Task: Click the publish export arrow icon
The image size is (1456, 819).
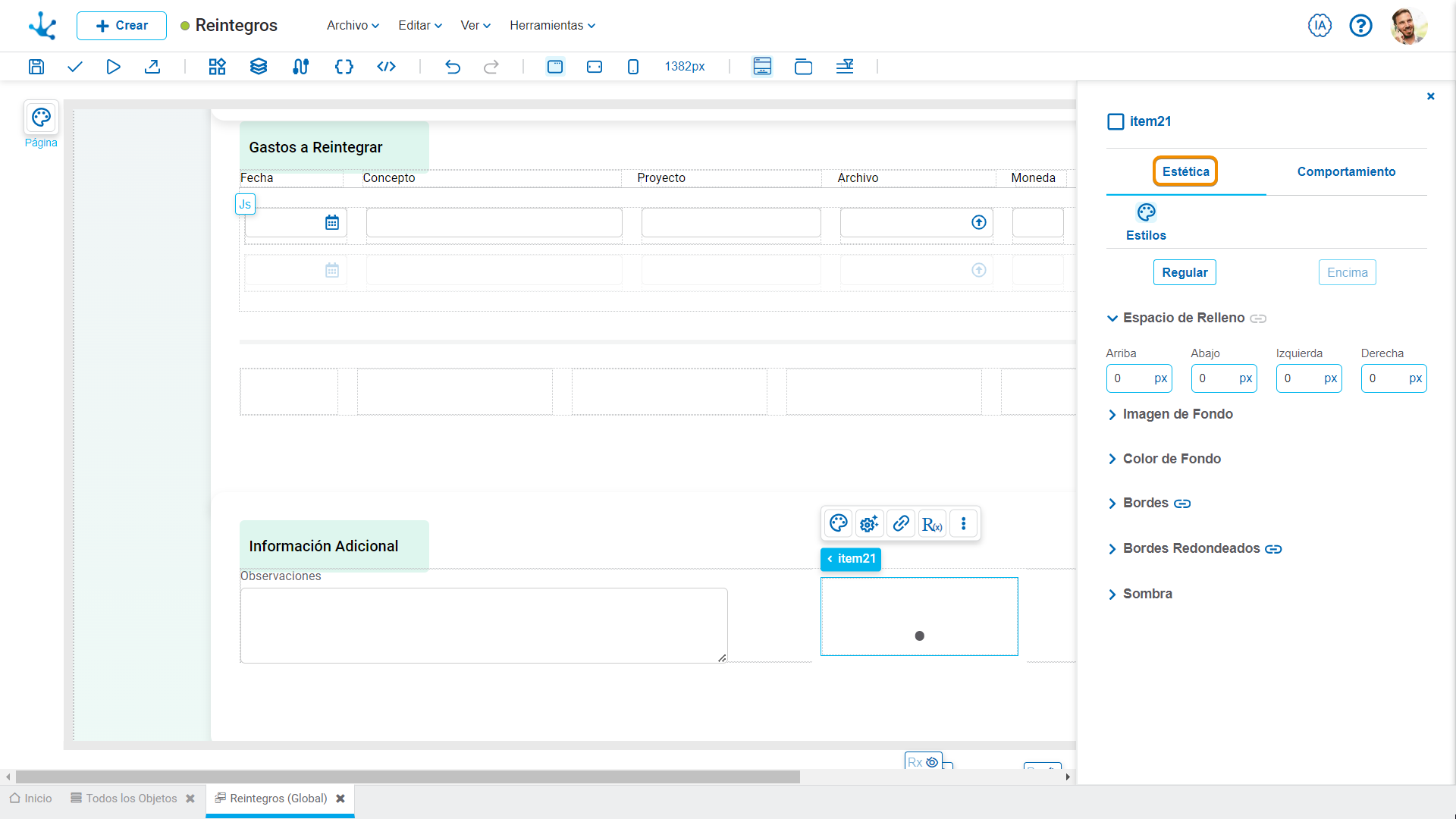Action: [152, 67]
